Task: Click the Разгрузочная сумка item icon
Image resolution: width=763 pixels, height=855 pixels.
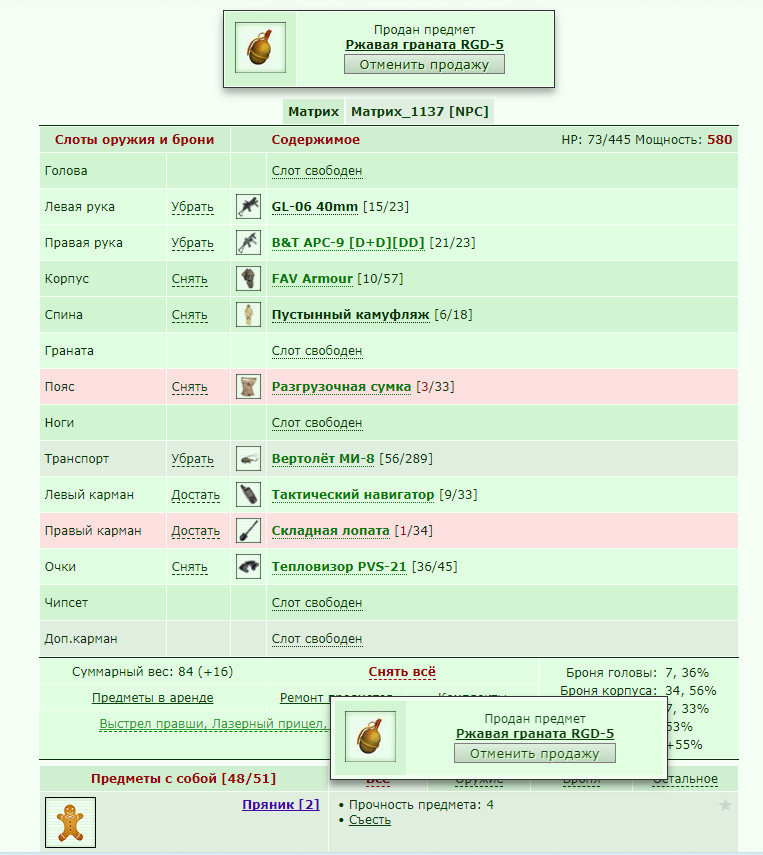Action: click(x=248, y=387)
